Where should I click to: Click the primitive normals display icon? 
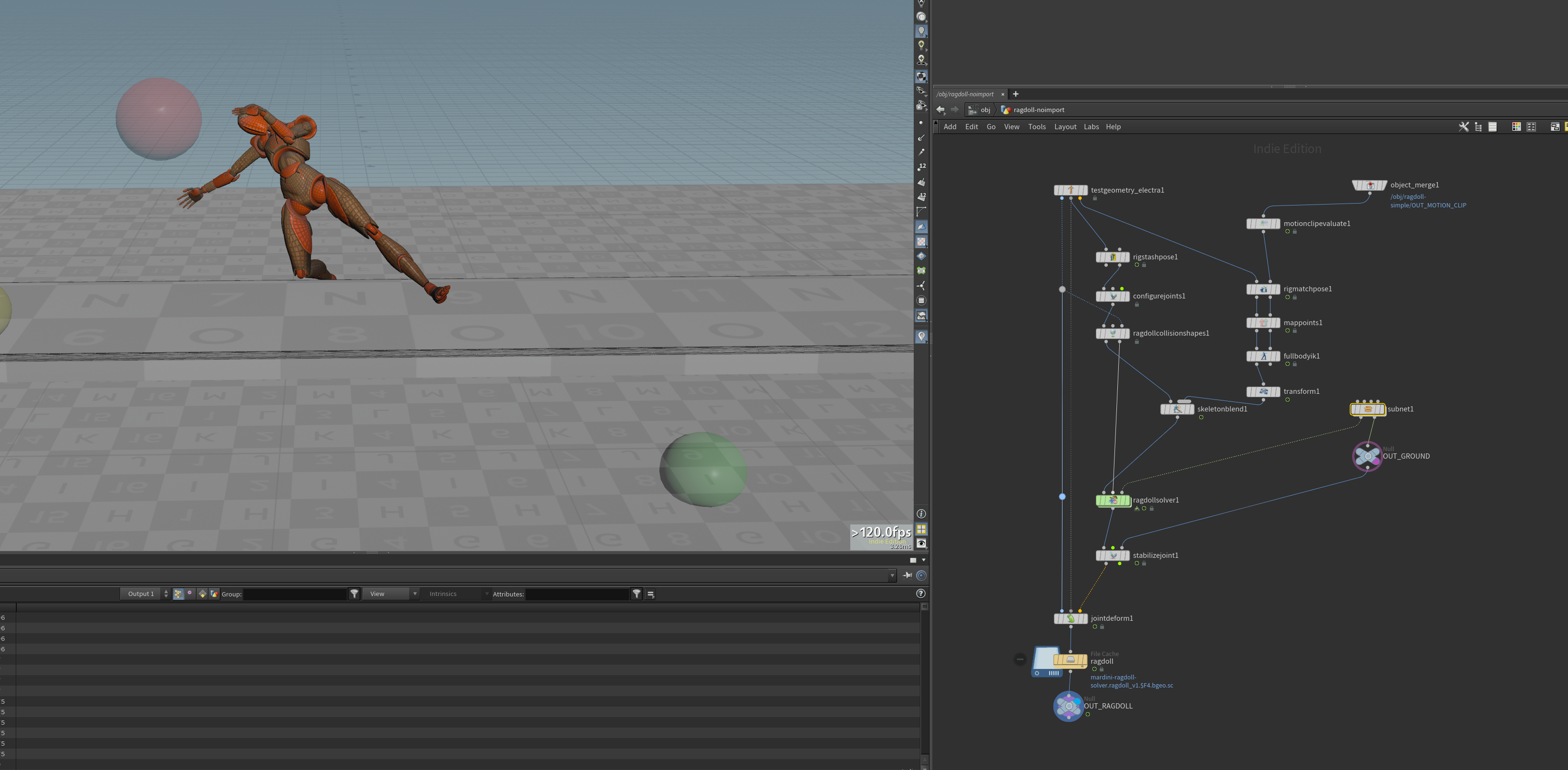(921, 182)
